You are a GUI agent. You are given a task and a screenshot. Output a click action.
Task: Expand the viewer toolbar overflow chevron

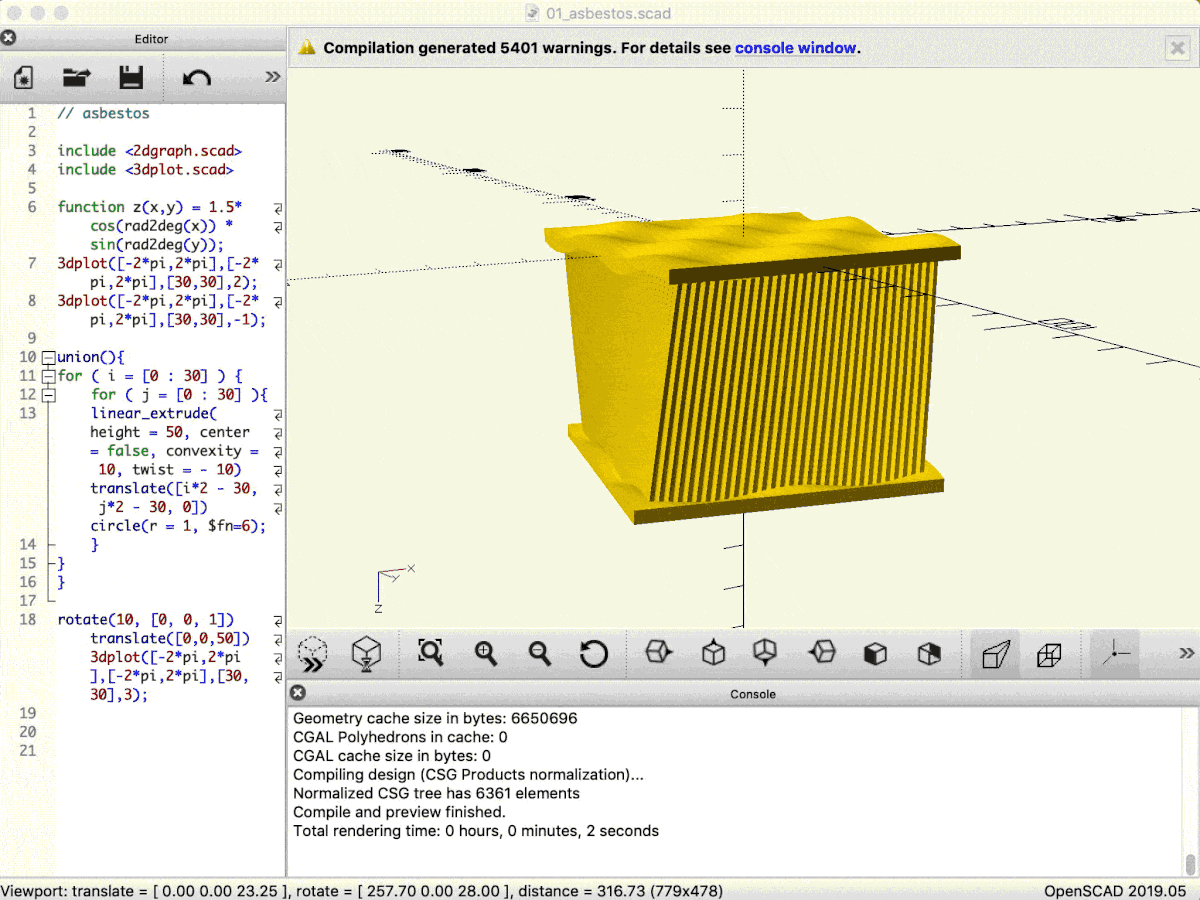(1186, 654)
